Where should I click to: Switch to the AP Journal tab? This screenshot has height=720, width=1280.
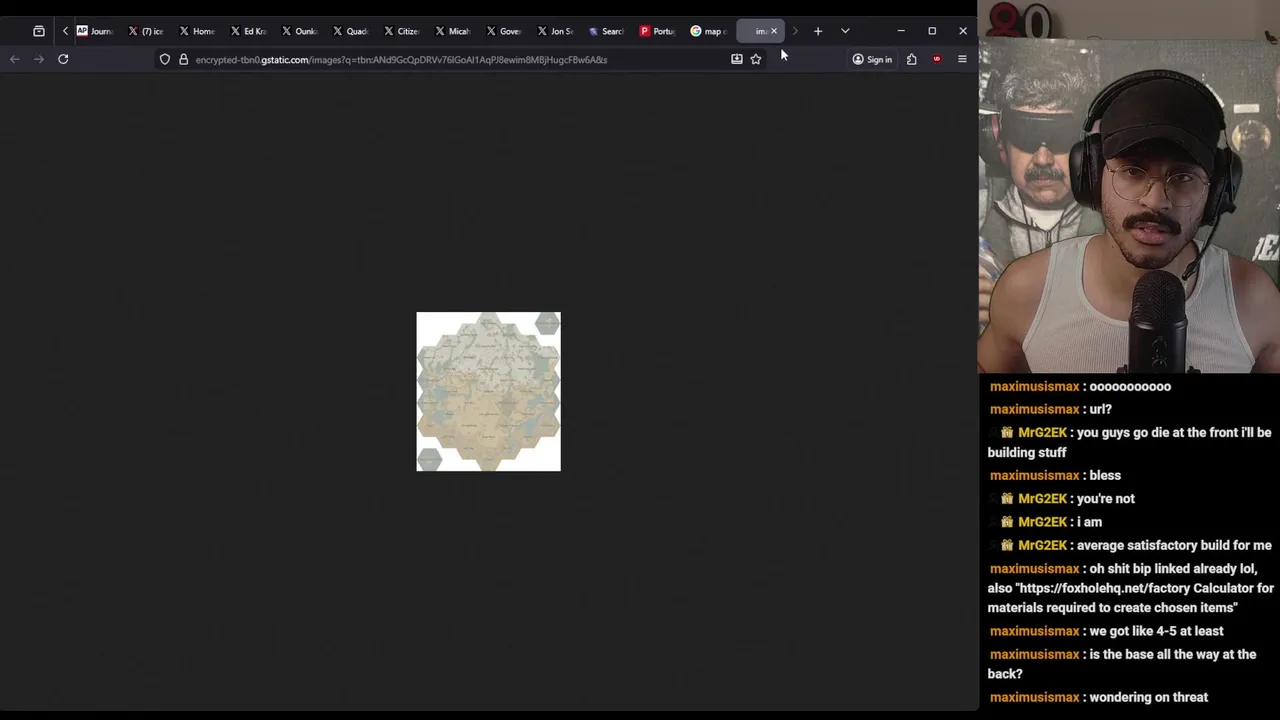coord(95,31)
